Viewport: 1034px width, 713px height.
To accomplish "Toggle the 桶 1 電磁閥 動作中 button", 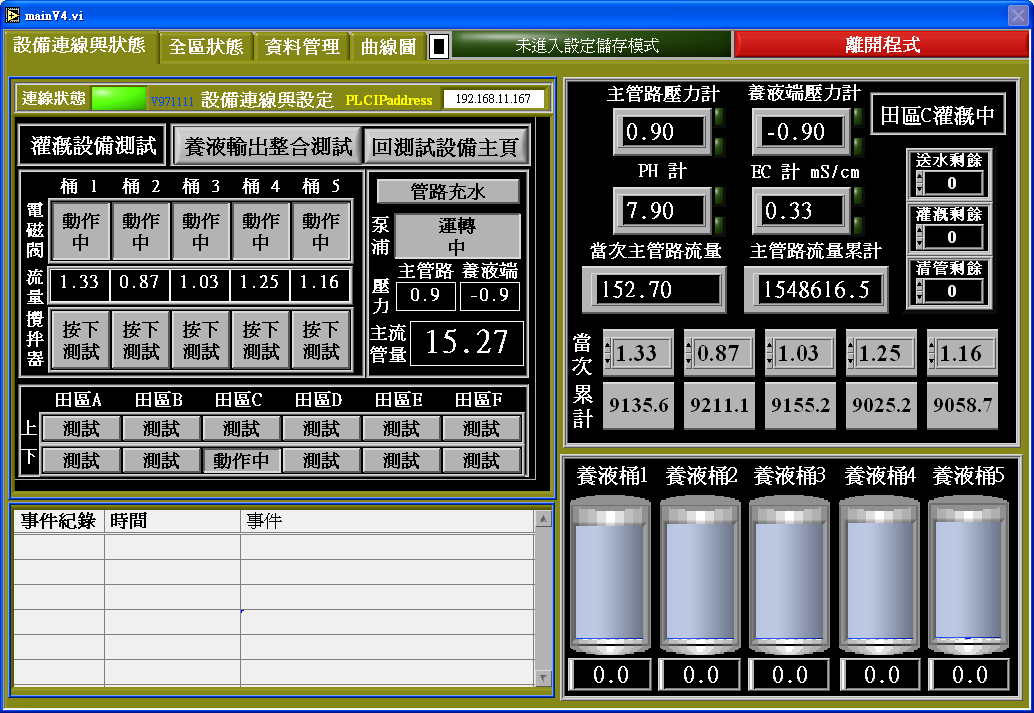I will pyautogui.click(x=80, y=231).
